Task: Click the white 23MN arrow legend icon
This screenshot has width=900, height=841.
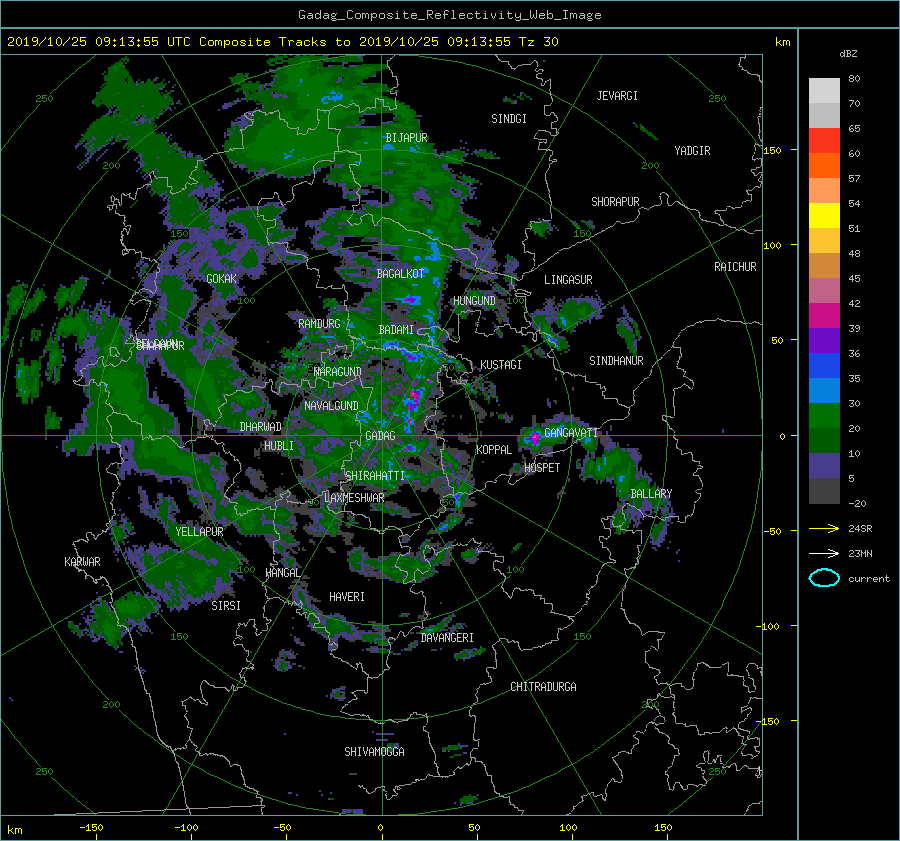Action: point(824,553)
